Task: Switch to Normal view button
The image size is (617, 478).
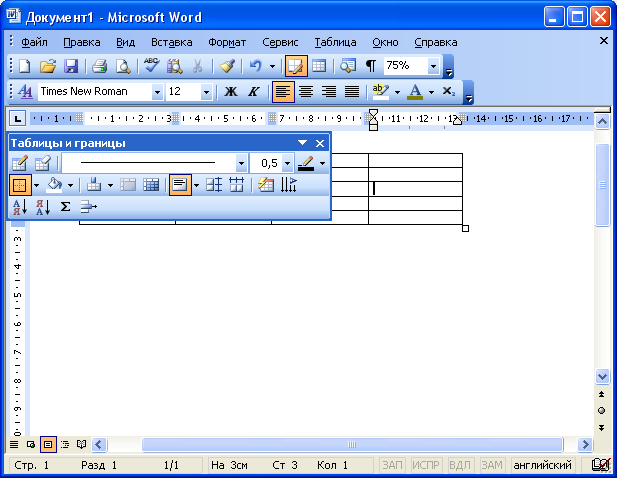Action: [14, 445]
